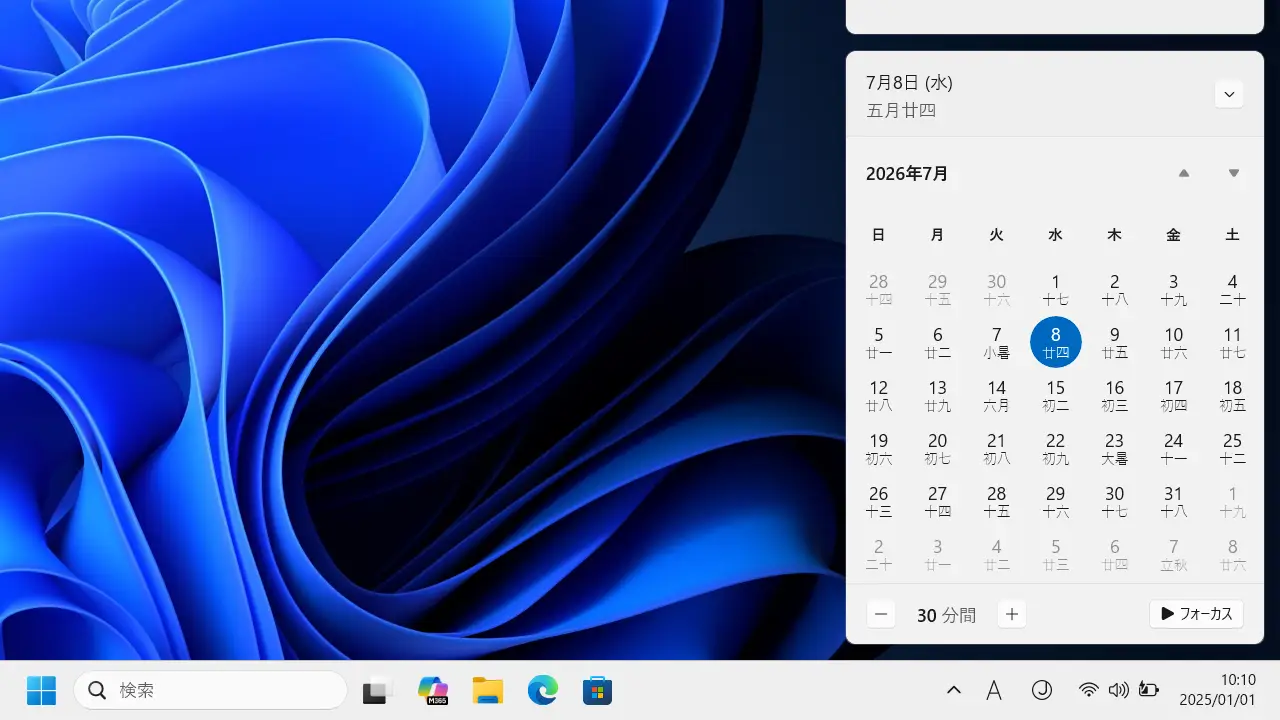Image resolution: width=1280 pixels, height=720 pixels.
Task: Click the 30 分間 focus duration text
Action: [946, 615]
